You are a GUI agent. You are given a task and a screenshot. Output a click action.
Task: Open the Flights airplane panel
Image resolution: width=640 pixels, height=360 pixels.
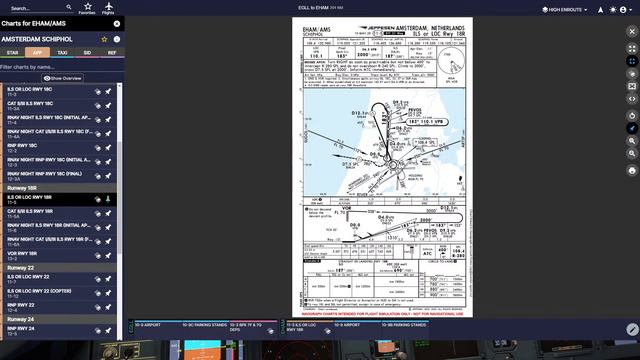click(108, 8)
